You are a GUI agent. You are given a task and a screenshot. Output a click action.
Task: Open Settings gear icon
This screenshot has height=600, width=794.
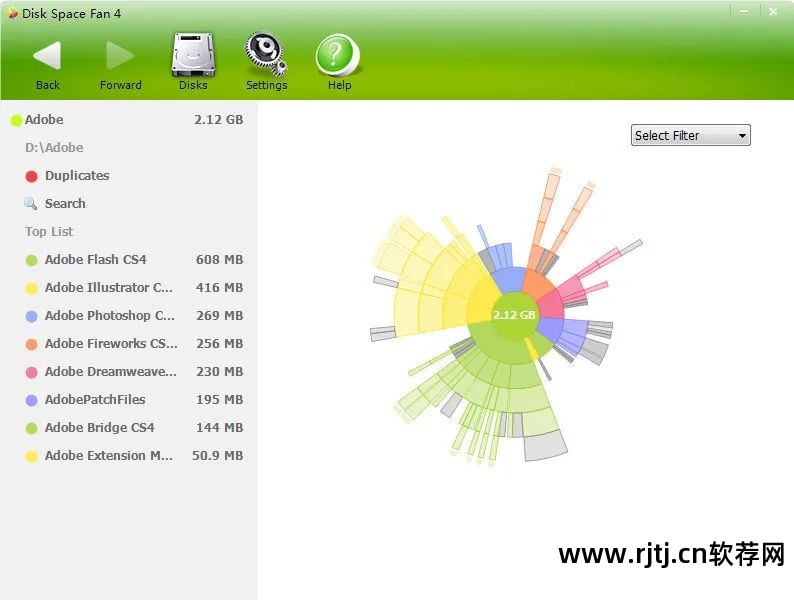266,55
